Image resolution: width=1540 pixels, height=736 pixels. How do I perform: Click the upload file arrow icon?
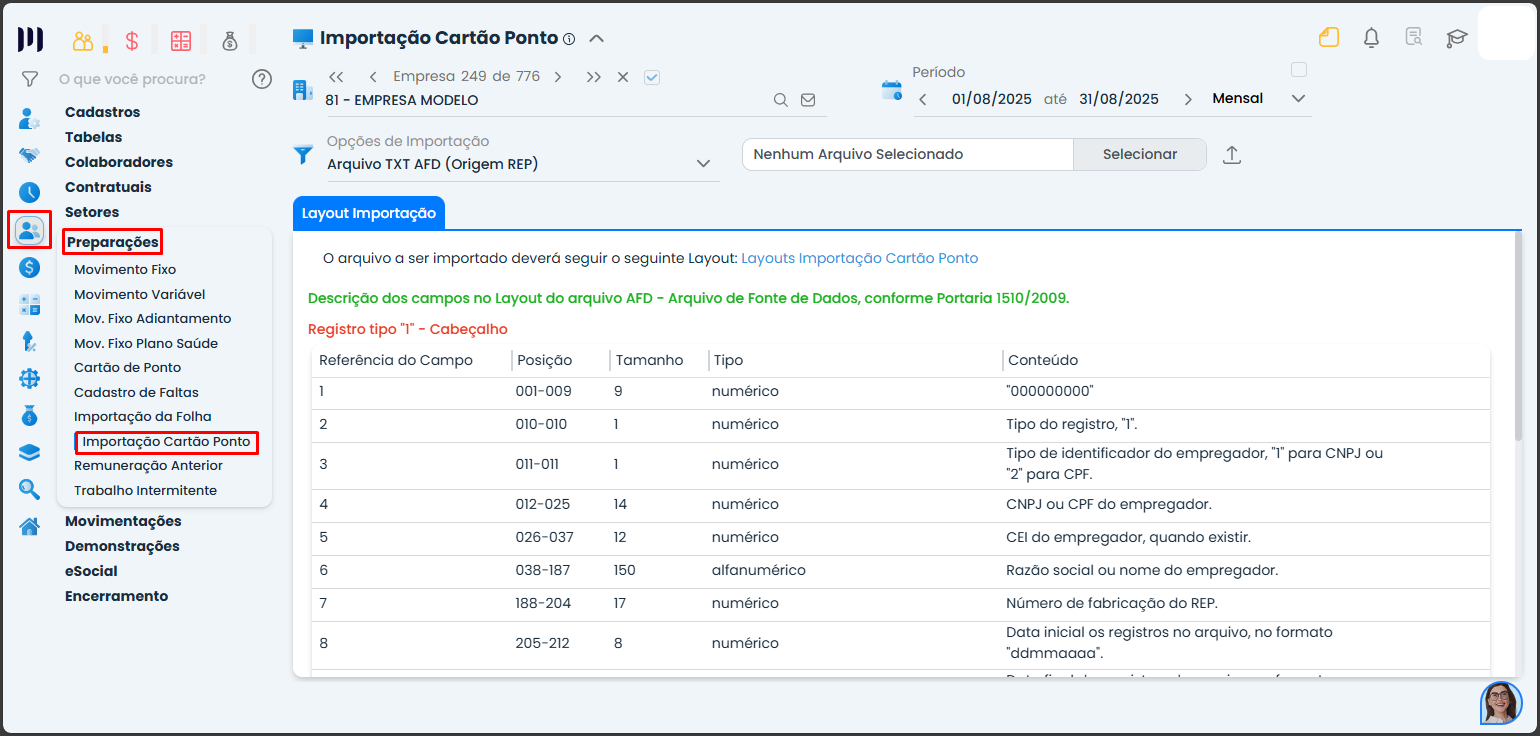(1232, 155)
